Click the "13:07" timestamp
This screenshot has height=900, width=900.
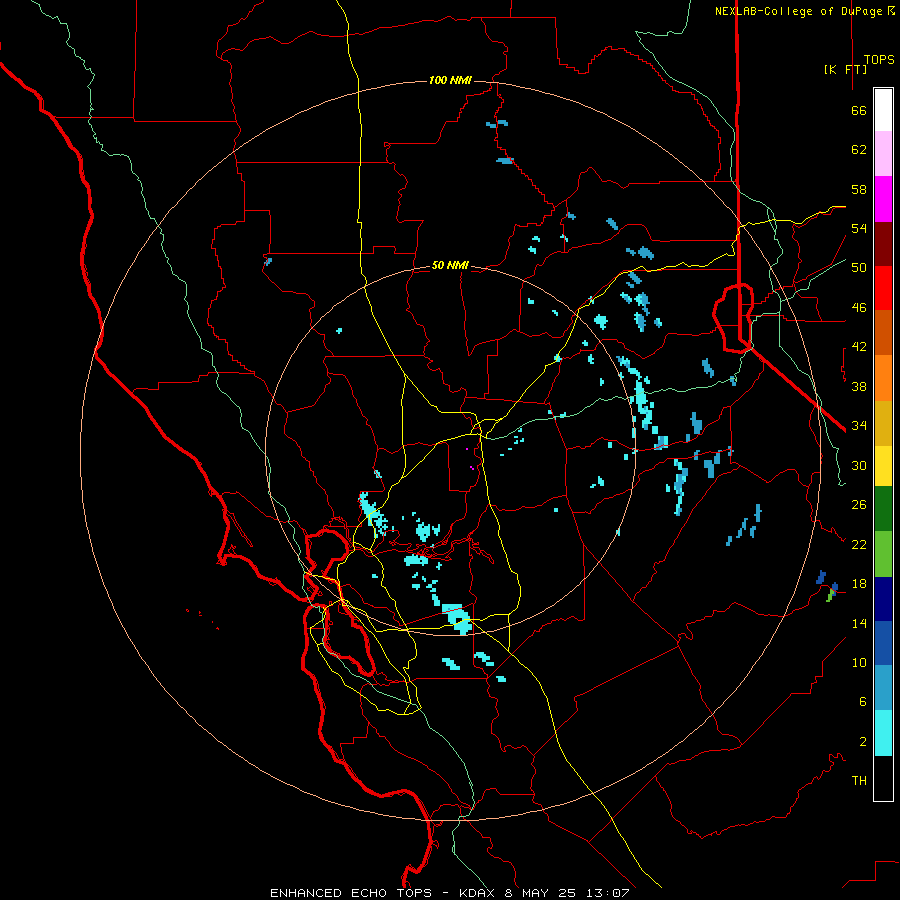(607, 893)
